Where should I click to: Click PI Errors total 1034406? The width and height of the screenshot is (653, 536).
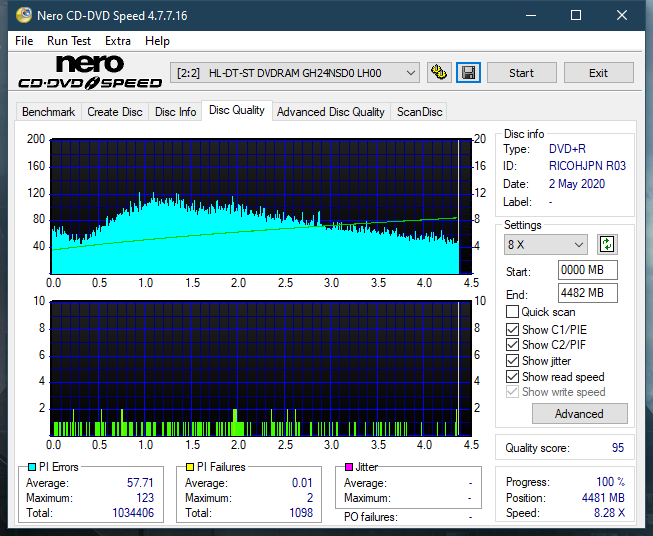(133, 513)
